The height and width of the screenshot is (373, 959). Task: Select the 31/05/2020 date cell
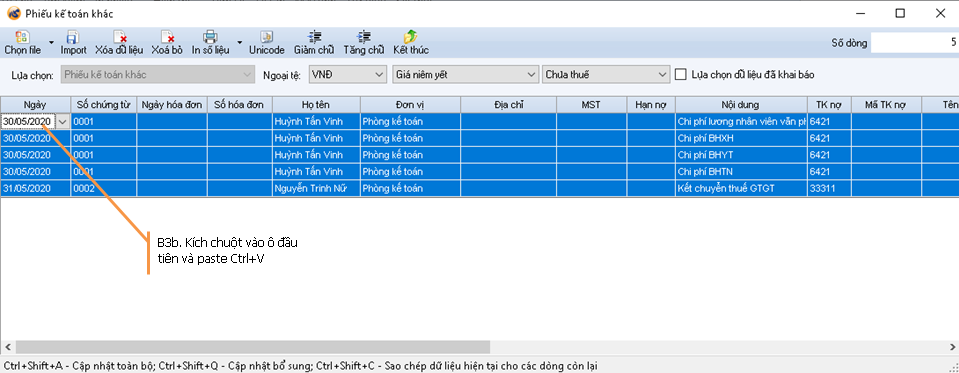[x=35, y=188]
